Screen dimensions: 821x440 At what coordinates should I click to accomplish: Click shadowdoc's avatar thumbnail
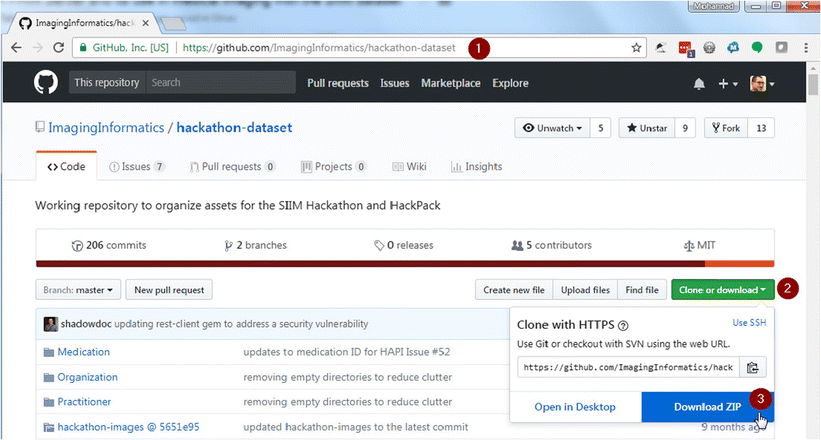[x=50, y=324]
